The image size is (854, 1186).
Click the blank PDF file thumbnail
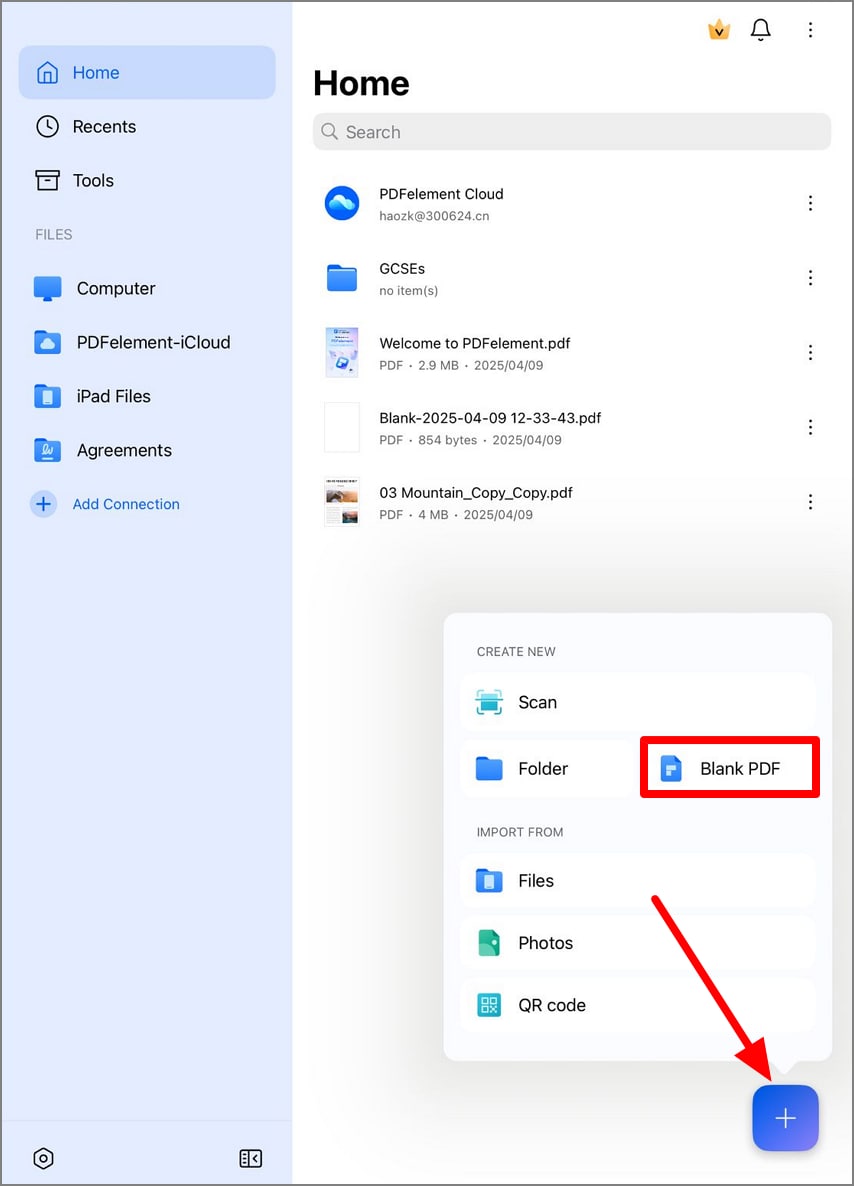coord(342,427)
